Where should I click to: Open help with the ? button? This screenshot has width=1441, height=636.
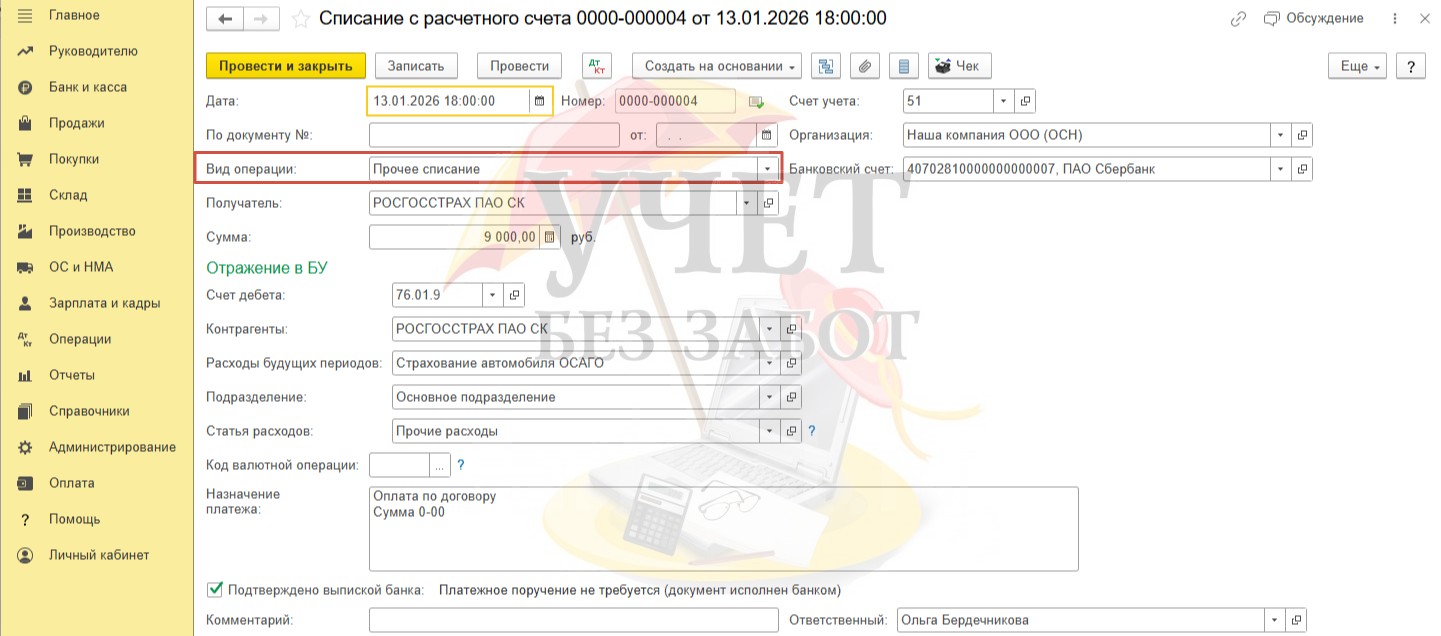tap(1410, 66)
